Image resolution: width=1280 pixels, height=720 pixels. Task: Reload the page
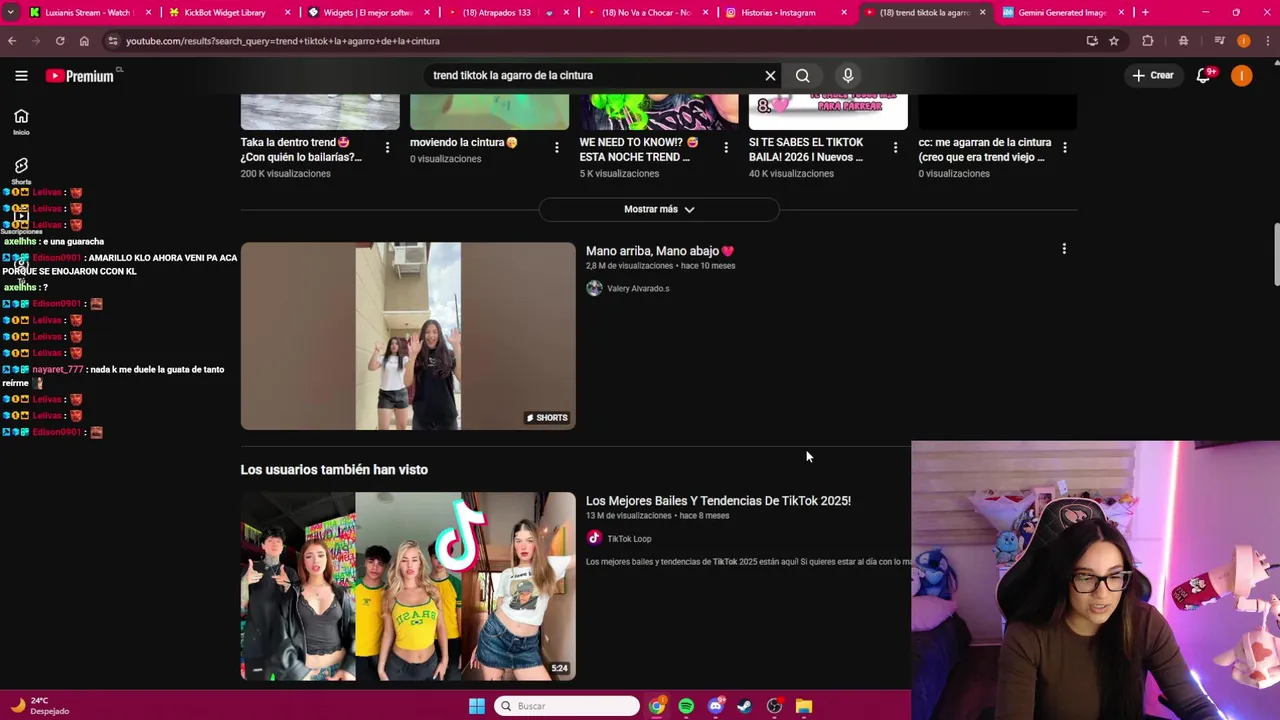[60, 41]
